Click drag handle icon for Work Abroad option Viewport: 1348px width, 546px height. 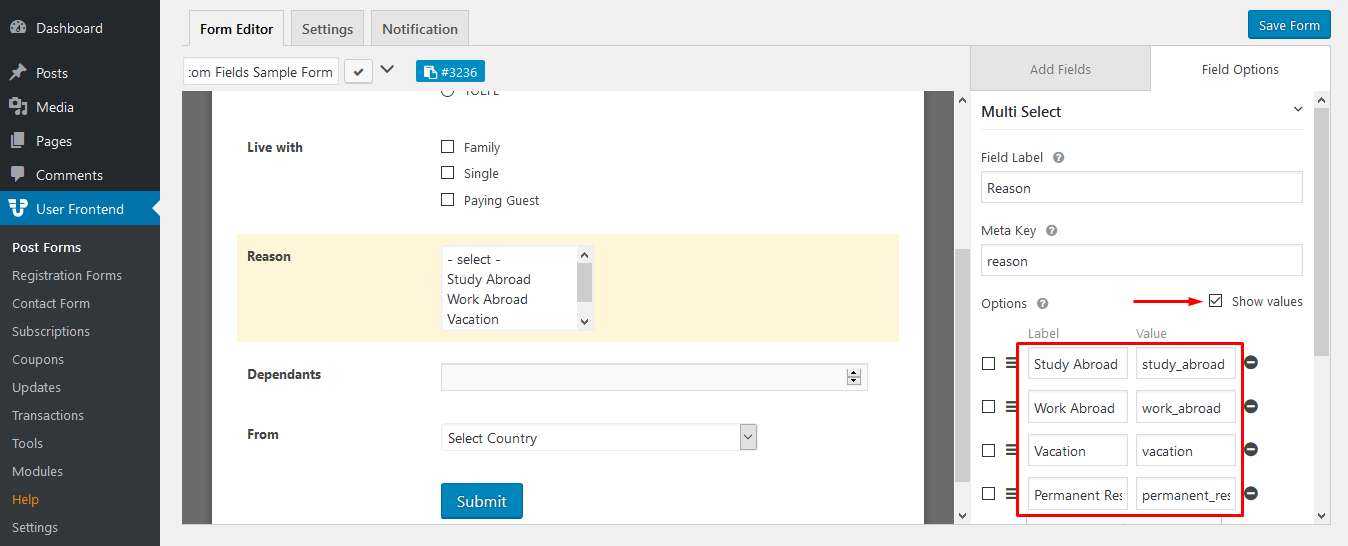coord(1011,407)
